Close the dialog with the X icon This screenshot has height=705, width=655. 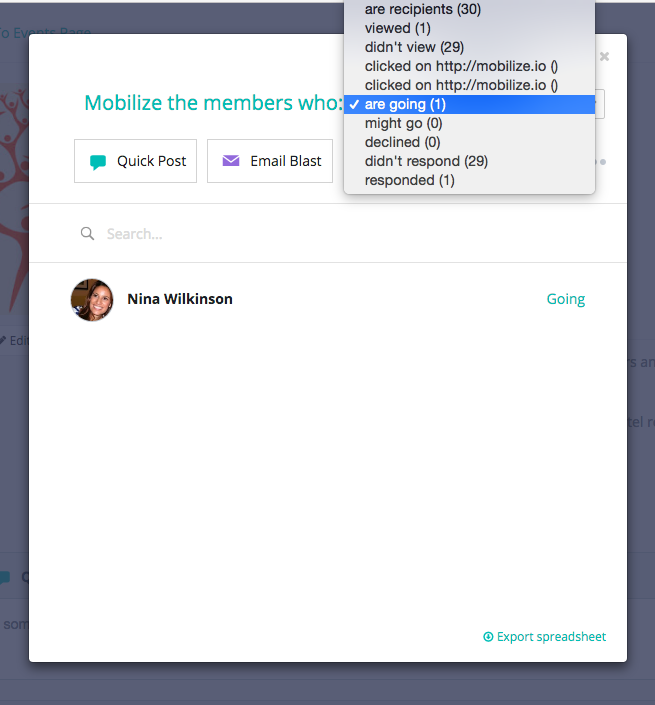pos(604,56)
